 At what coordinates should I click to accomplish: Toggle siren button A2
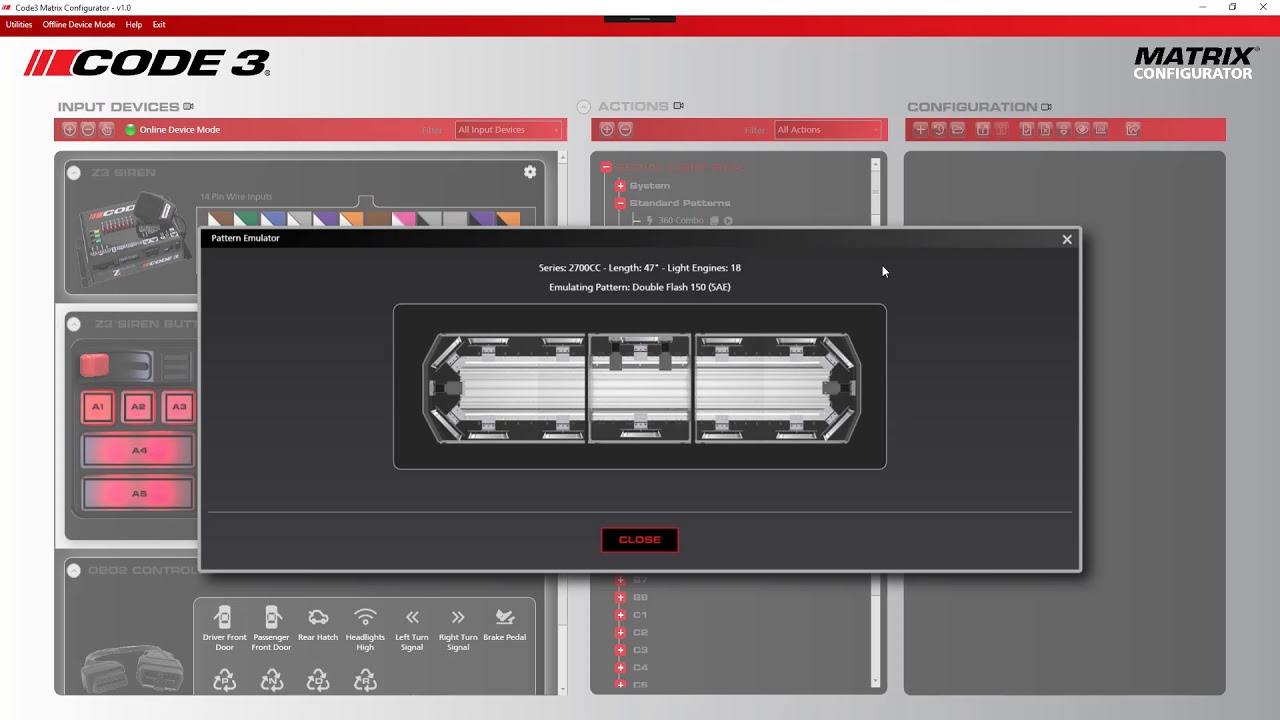pyautogui.click(x=138, y=407)
